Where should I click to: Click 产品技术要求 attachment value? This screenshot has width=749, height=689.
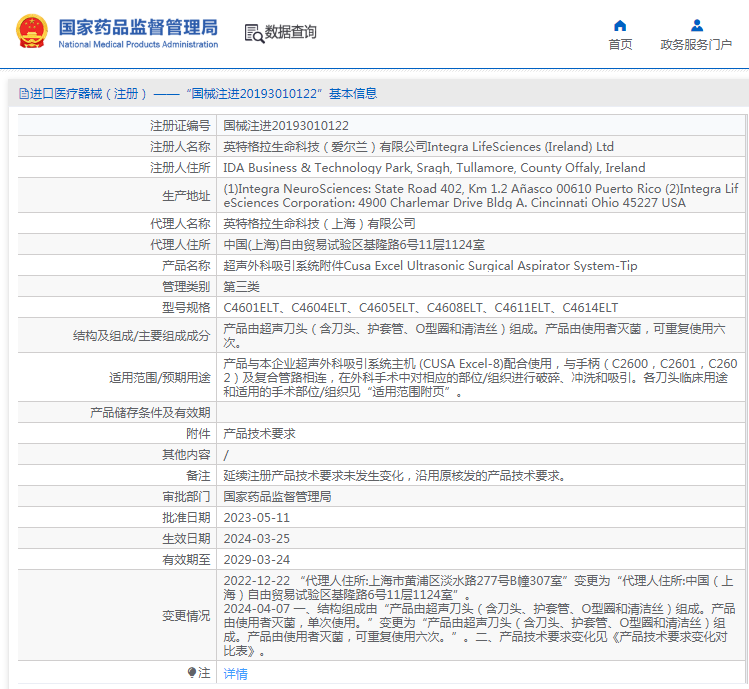[x=259, y=433]
